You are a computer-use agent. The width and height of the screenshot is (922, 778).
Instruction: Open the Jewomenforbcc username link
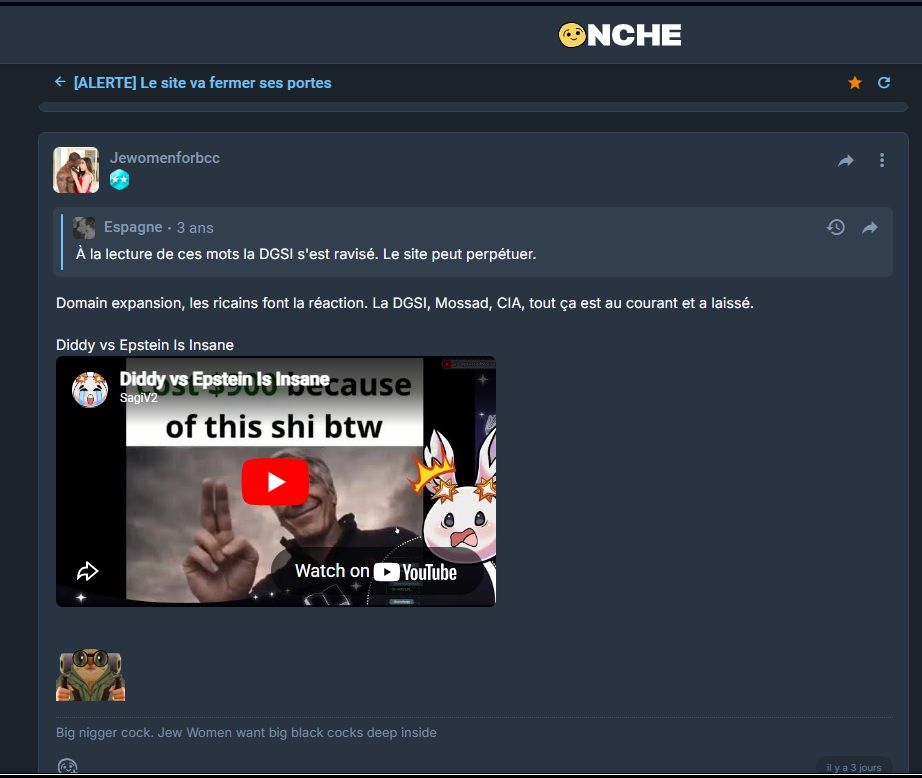click(x=165, y=158)
